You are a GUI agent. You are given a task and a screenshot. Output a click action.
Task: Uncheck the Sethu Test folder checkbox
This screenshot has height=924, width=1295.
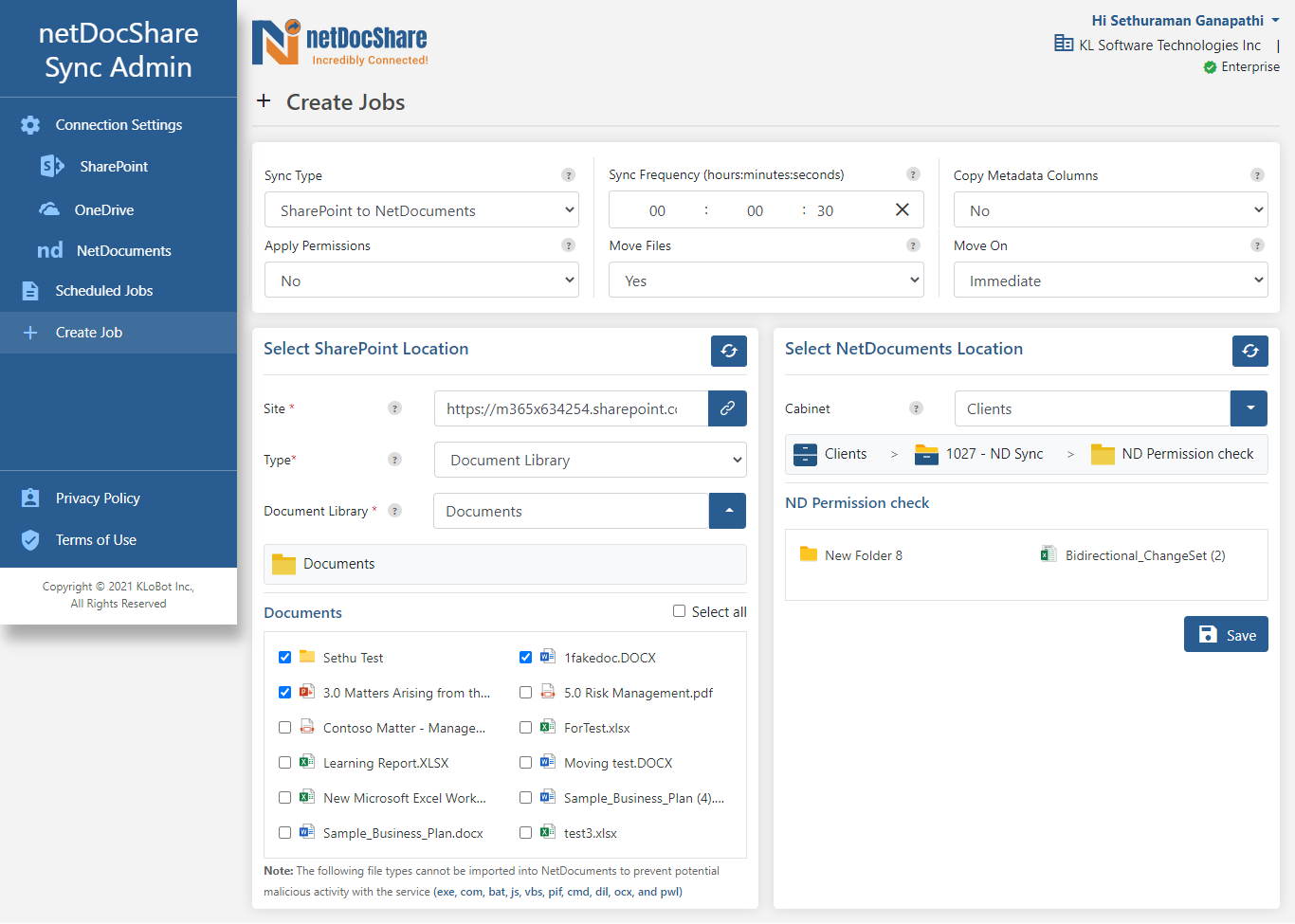point(284,658)
